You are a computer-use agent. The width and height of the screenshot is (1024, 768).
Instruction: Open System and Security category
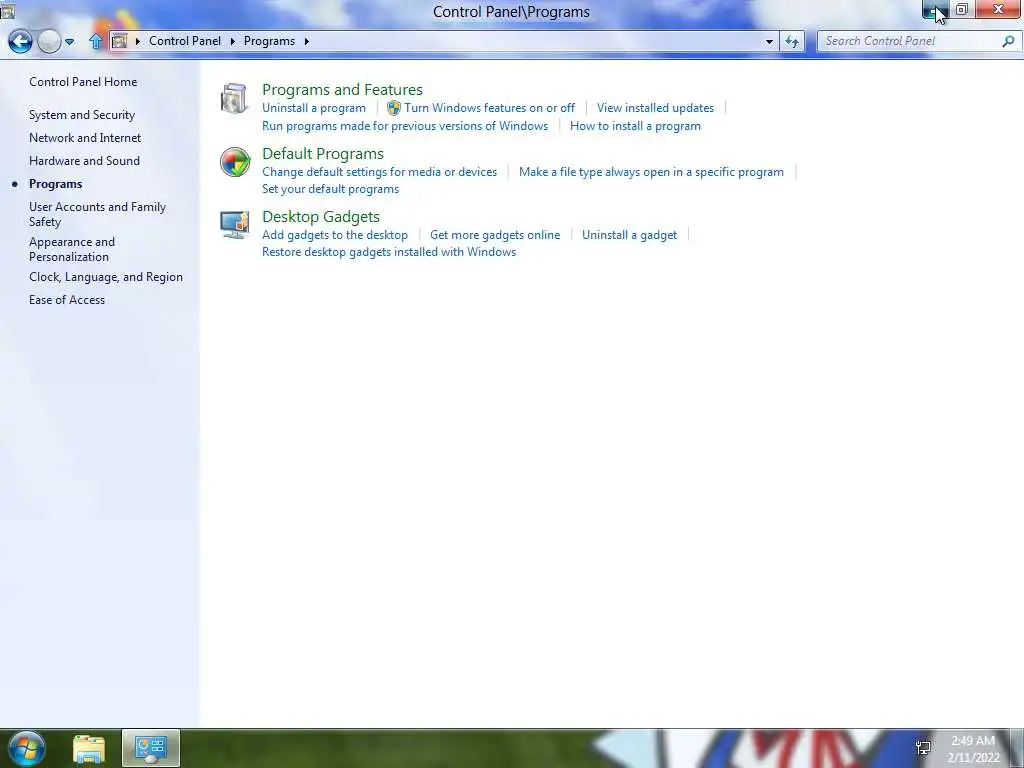[82, 115]
